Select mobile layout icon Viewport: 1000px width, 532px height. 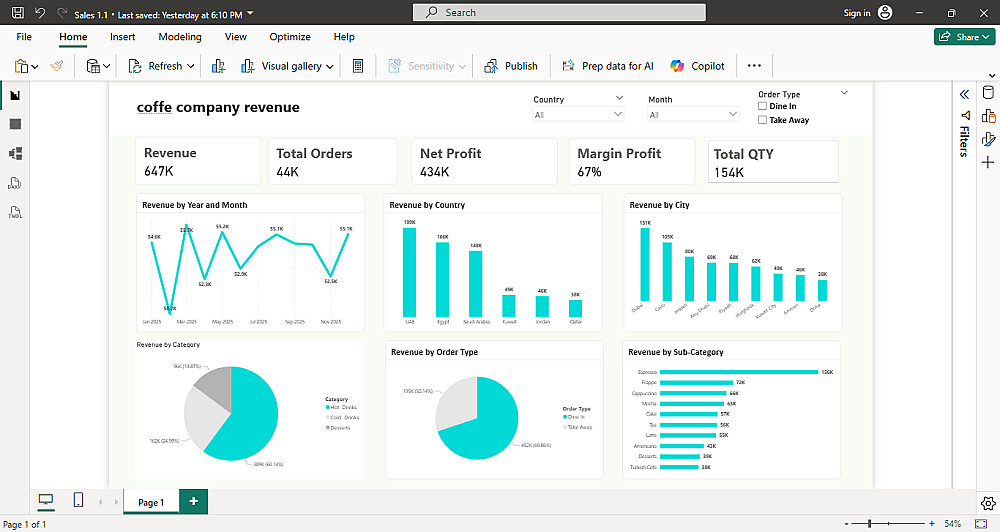(78, 500)
